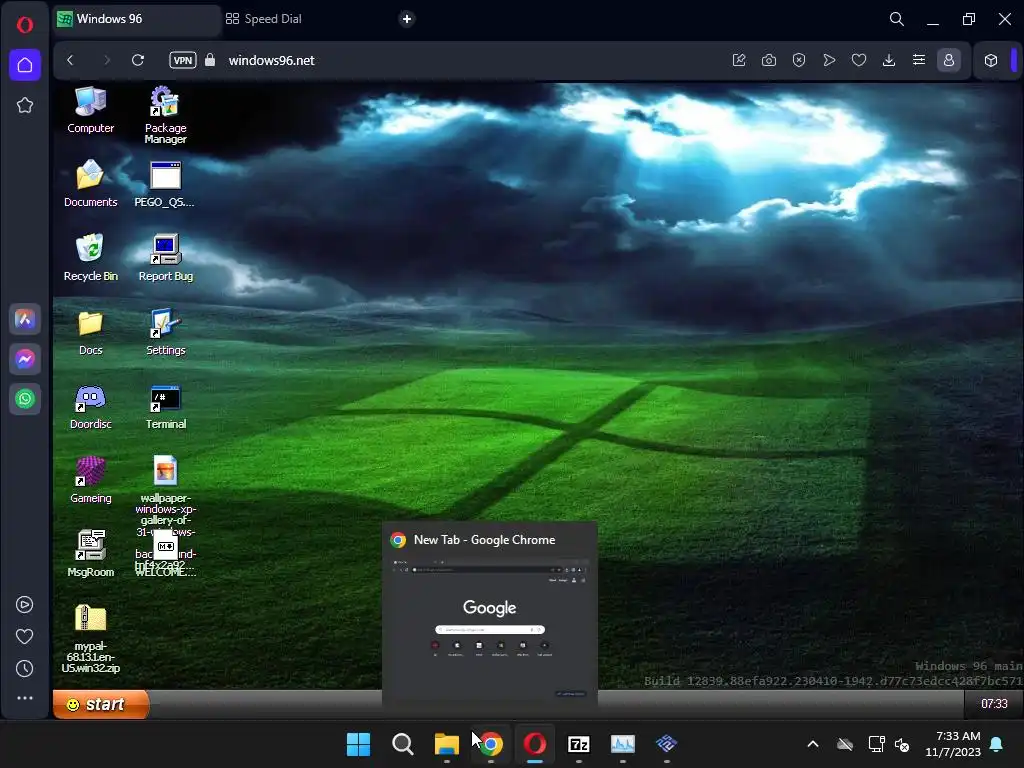This screenshot has height=768, width=1024.
Task: Open Opera easy setup menu
Action: pos(919,60)
